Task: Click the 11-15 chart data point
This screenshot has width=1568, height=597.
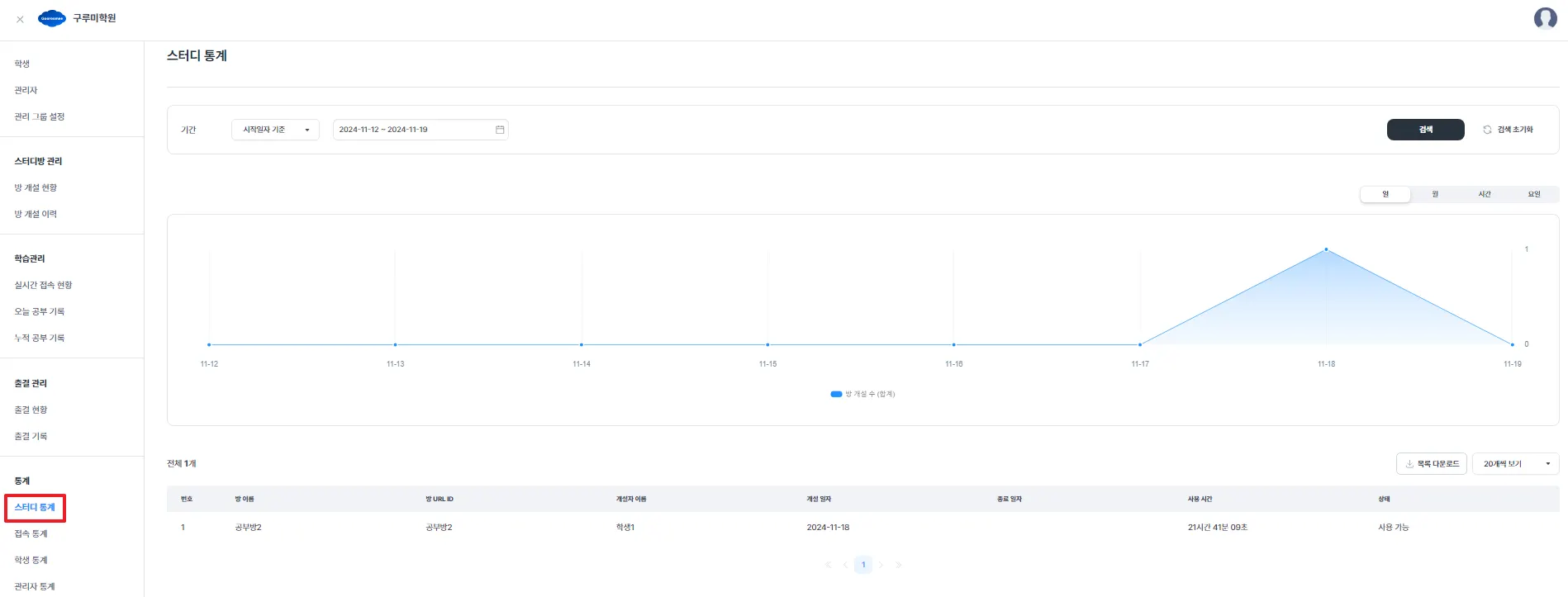Action: click(x=767, y=344)
